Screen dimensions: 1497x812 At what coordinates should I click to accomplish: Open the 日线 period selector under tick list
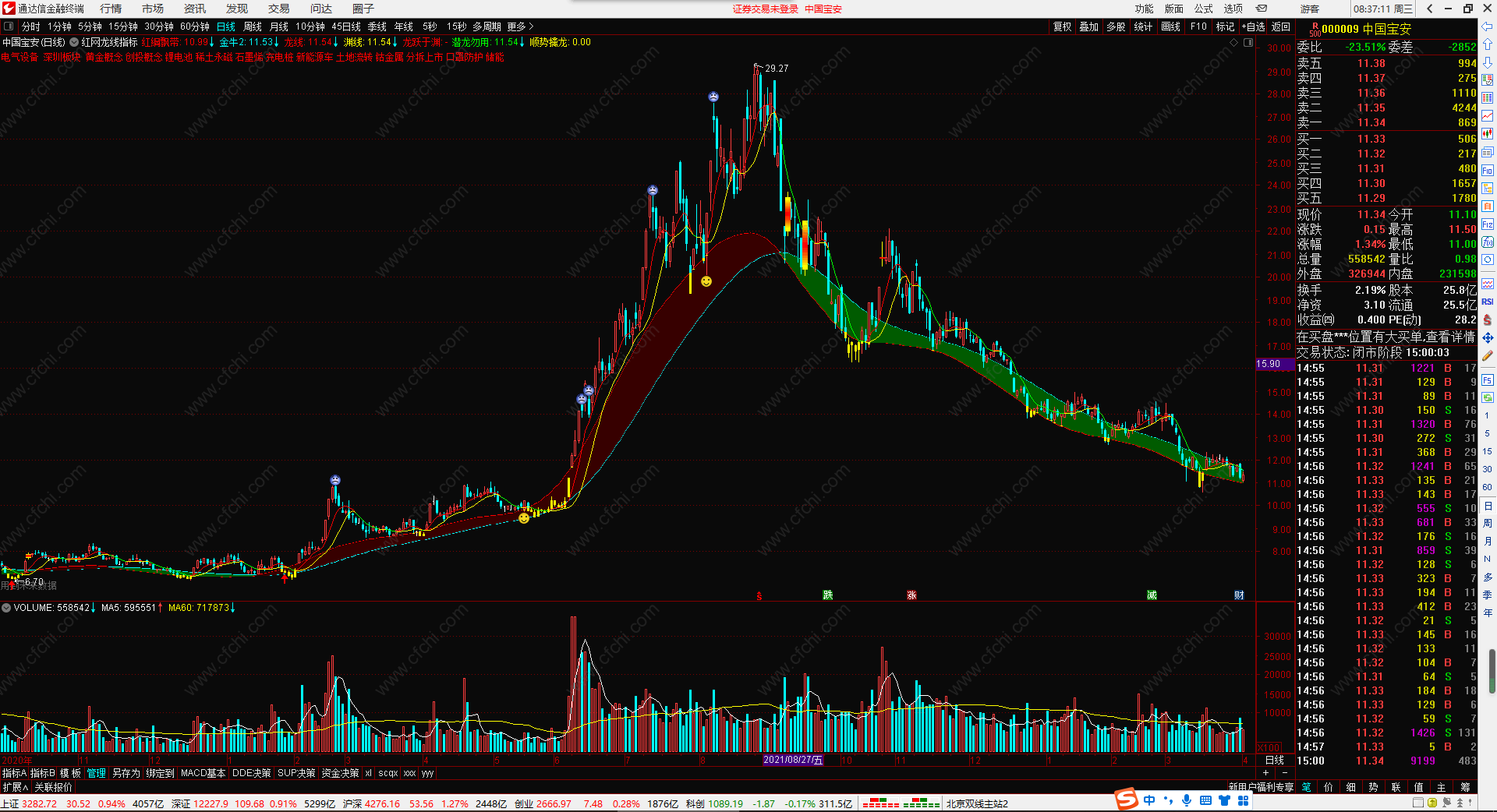tap(1274, 760)
